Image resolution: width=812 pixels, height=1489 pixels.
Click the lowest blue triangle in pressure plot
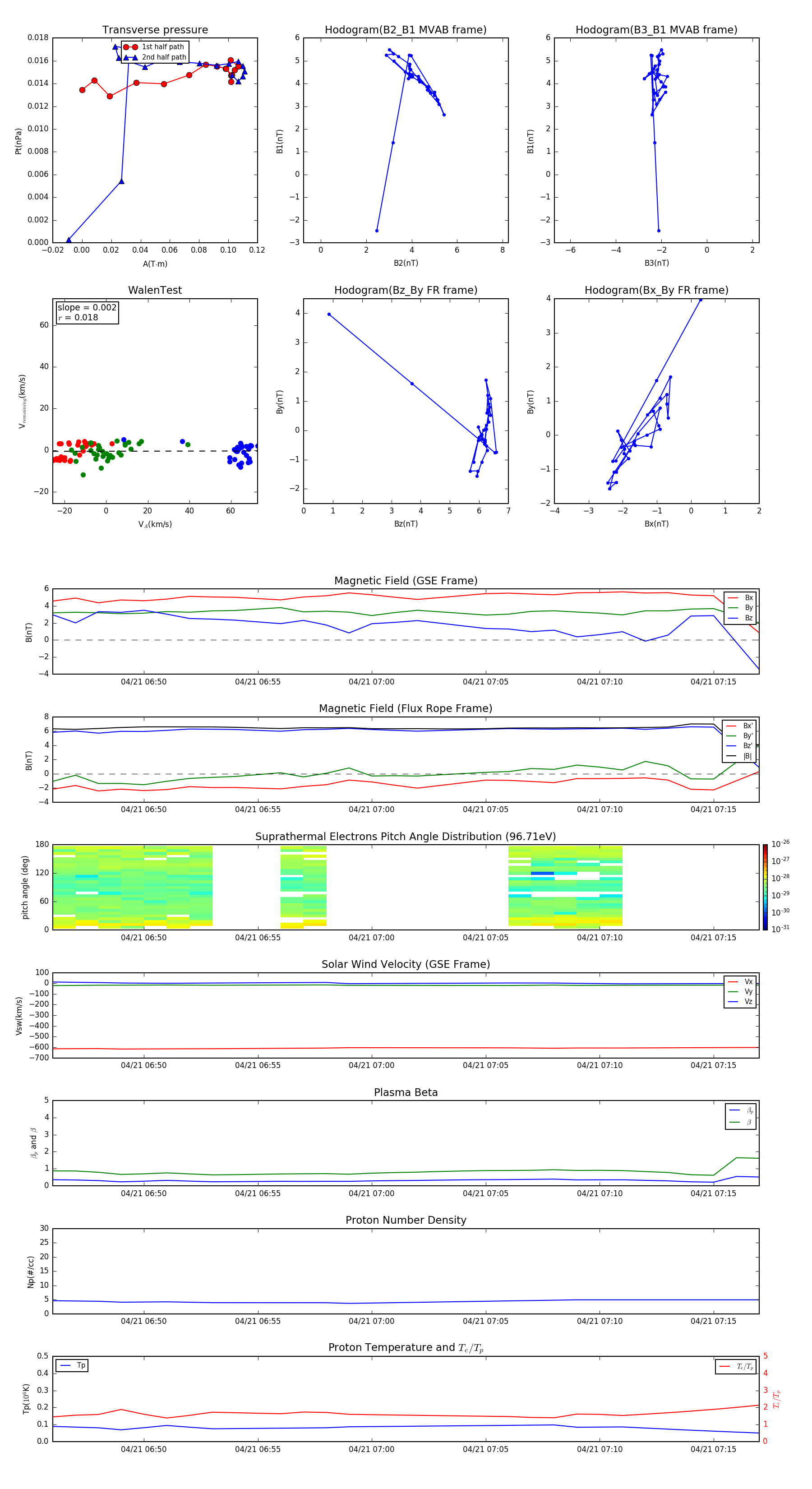(x=69, y=240)
